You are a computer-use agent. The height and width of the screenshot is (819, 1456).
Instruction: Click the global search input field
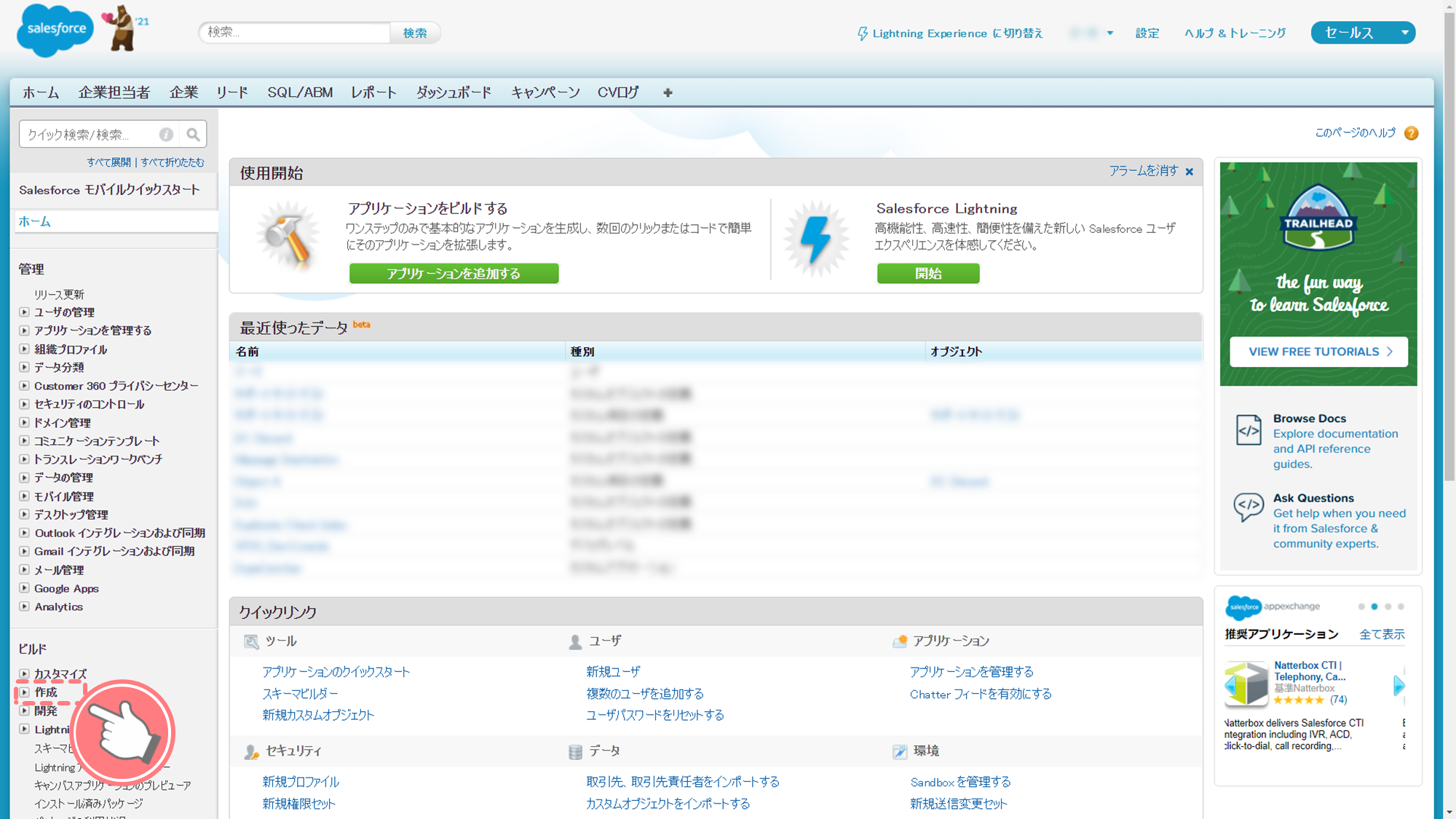pyautogui.click(x=295, y=32)
